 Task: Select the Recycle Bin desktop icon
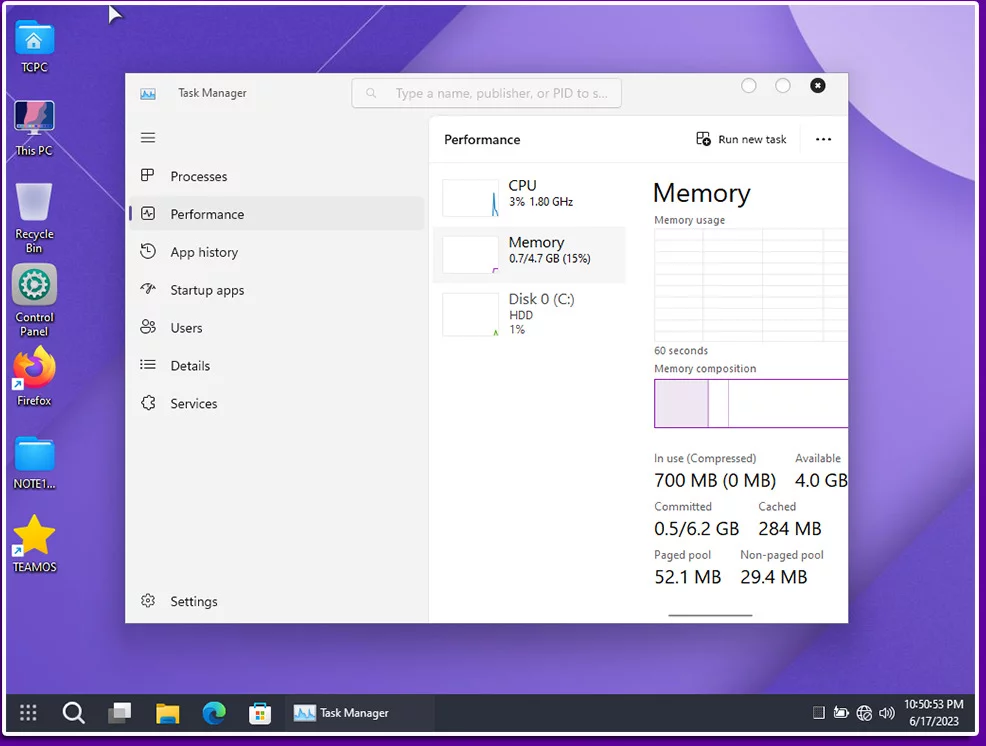coord(34,218)
